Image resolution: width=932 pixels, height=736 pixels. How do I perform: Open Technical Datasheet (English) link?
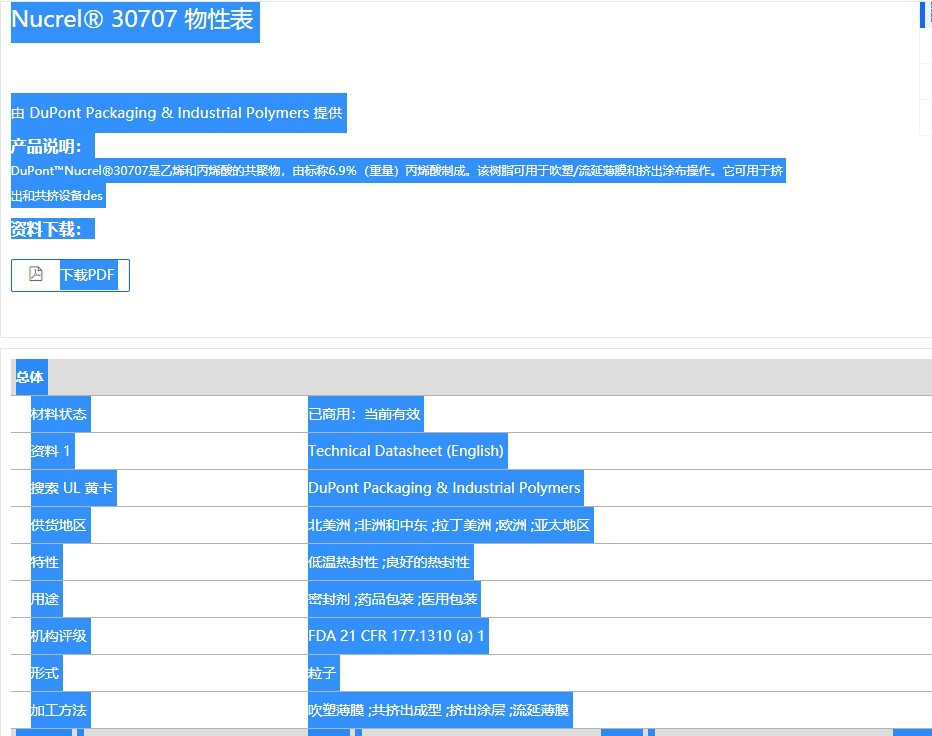point(406,451)
